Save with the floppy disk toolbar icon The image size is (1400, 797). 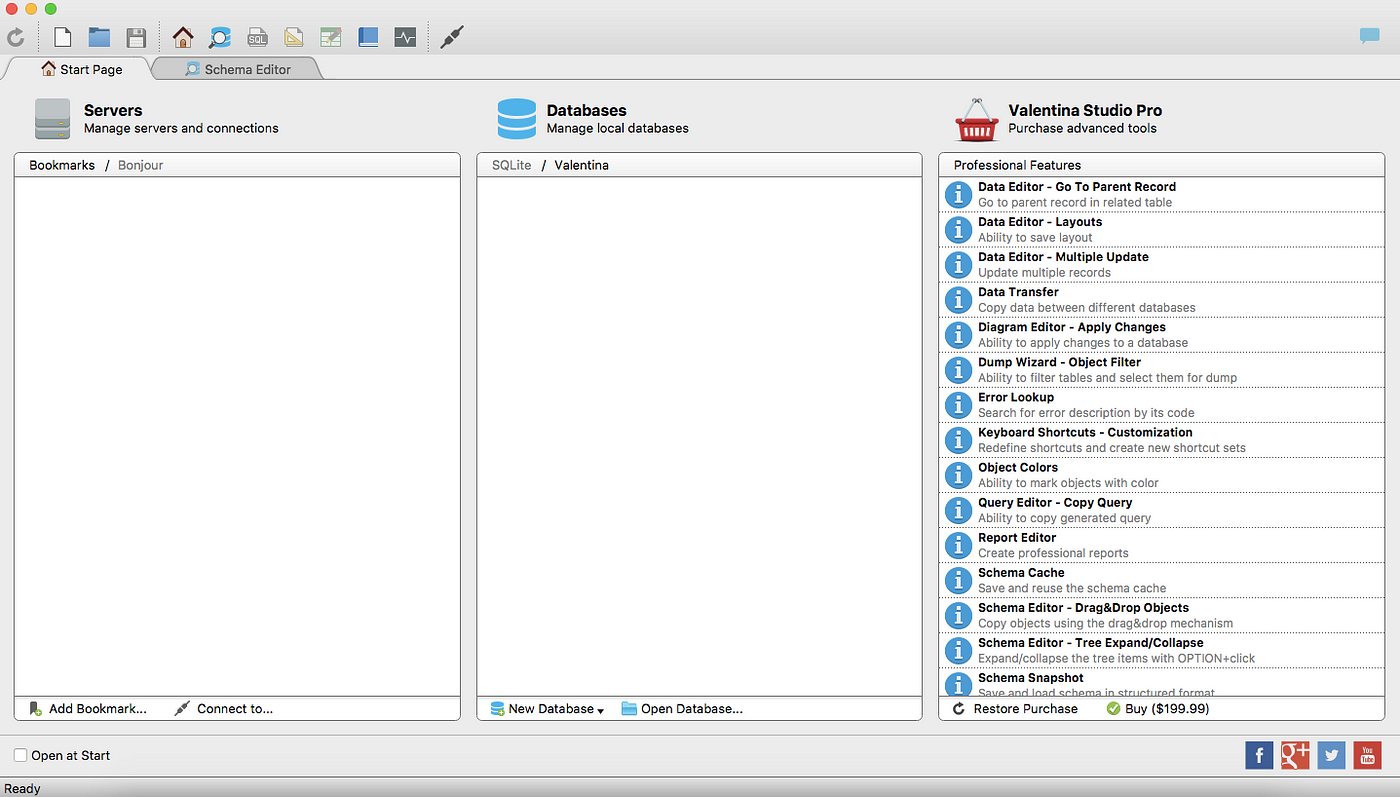[136, 38]
